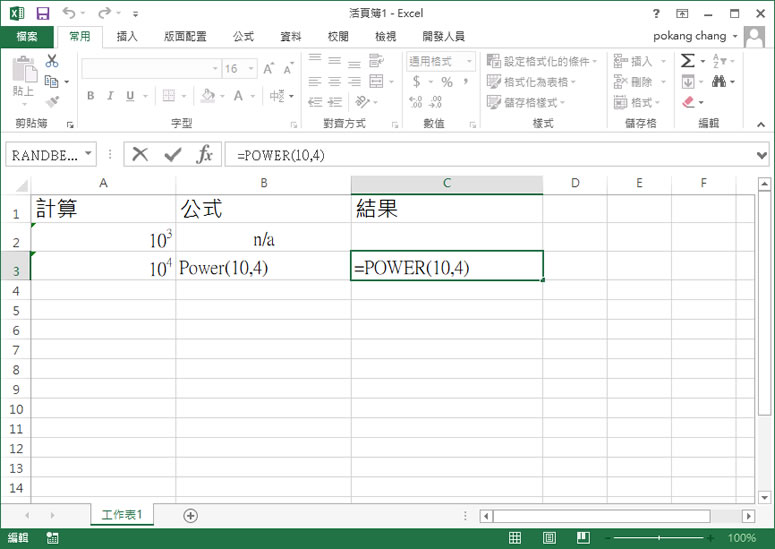Click the Orientation text angle icon
The width and height of the screenshot is (775, 549).
(362, 102)
